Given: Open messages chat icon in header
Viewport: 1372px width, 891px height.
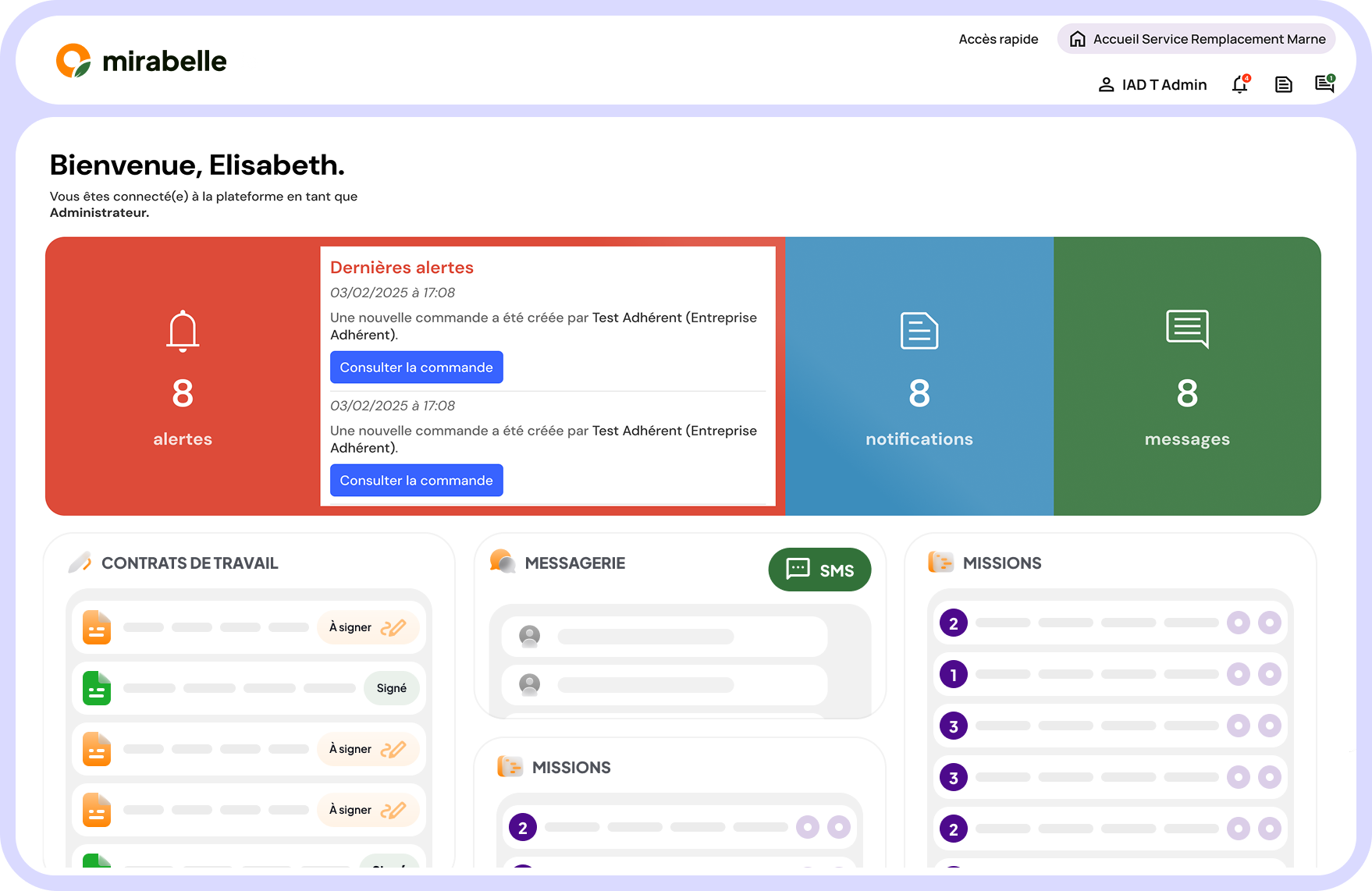Looking at the screenshot, I should click(1324, 84).
